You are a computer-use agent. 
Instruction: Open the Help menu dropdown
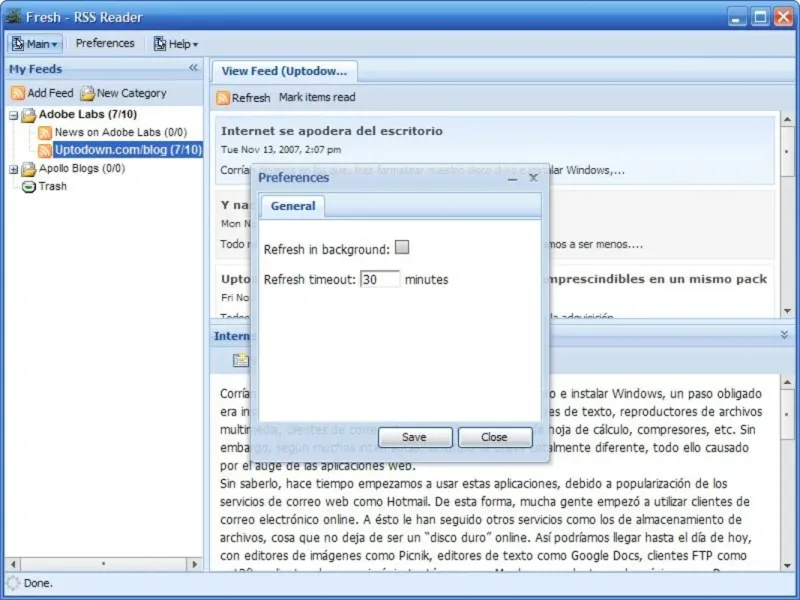click(x=176, y=44)
